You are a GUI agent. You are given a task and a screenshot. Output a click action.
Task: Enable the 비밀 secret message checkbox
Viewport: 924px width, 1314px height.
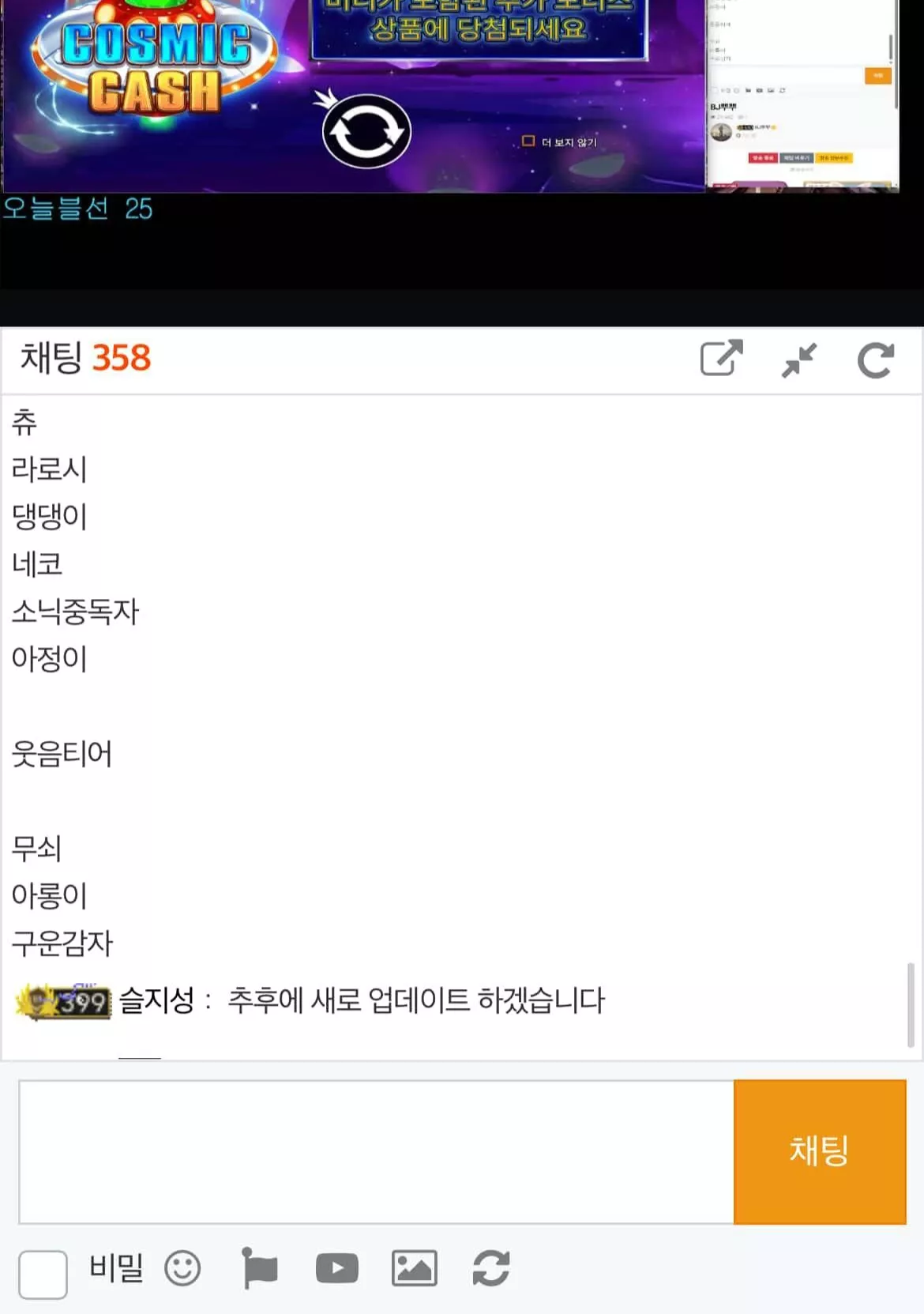[43, 1274]
